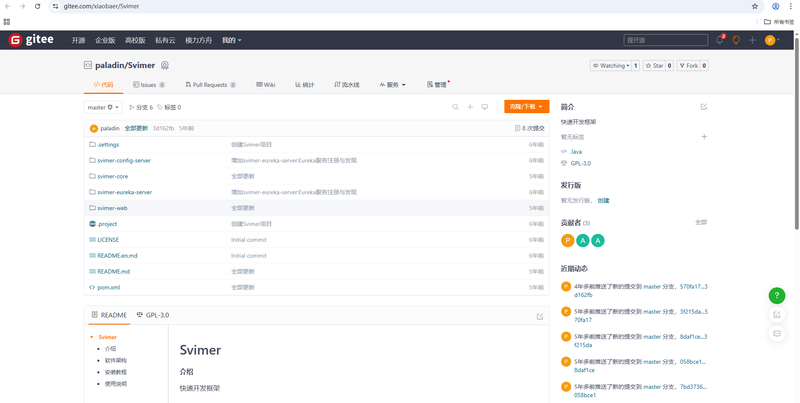Open the notifications bell icon
Viewport: 800px width, 403px height.
(720, 40)
